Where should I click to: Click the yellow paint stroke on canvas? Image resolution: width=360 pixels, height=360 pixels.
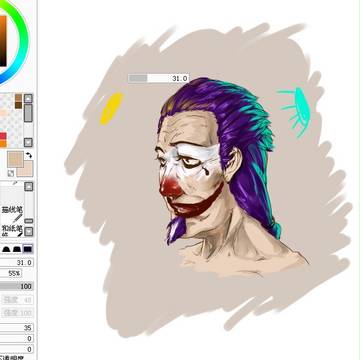point(111,108)
